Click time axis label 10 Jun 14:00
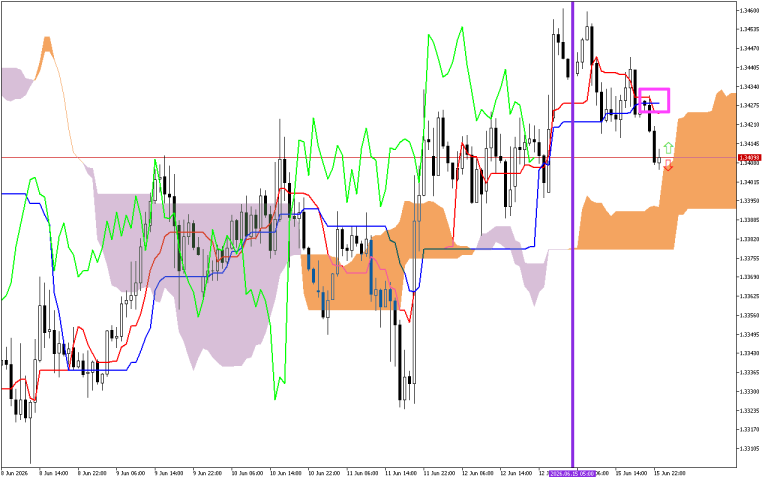This screenshot has width=768, height=480. coord(286,474)
